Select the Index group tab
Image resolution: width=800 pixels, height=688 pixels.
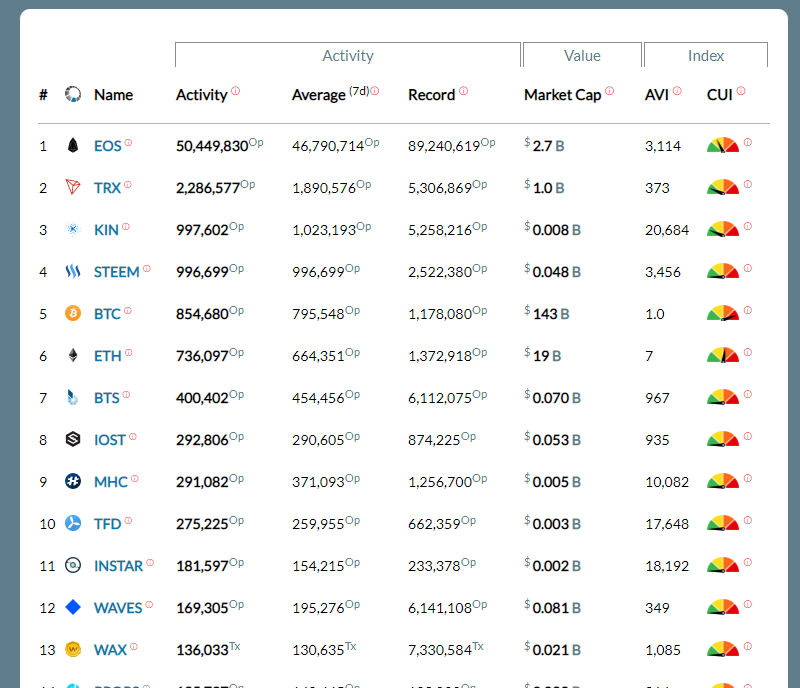(706, 55)
